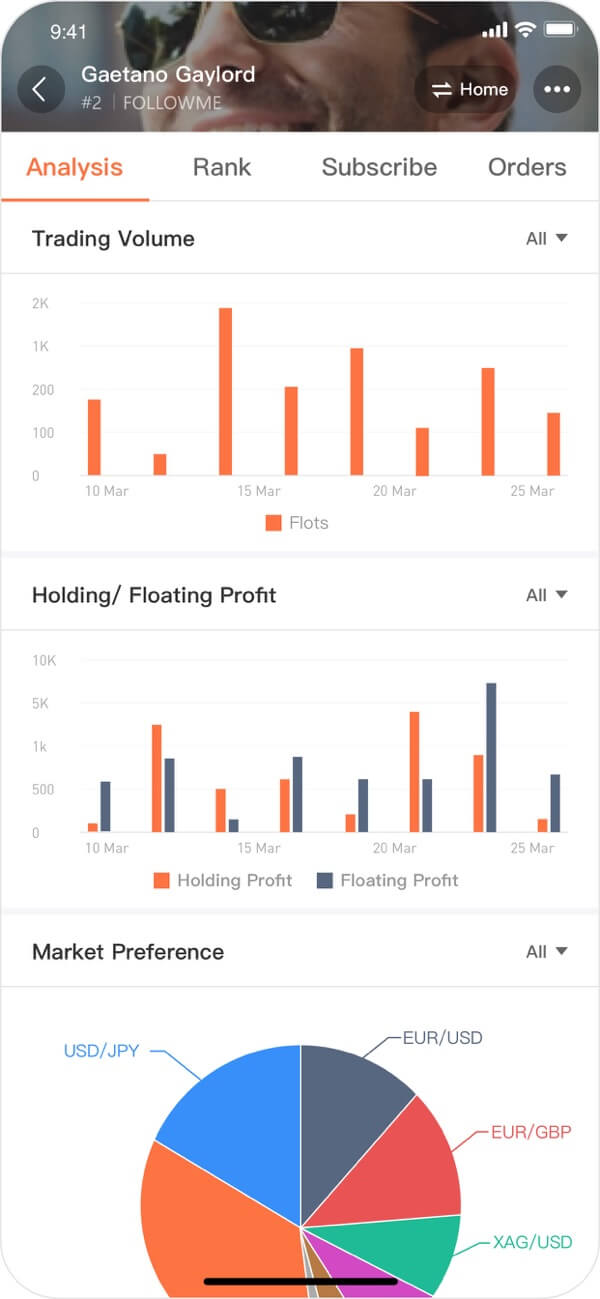The image size is (600, 1299).
Task: Toggle Floating Profit legend series
Action: point(387,880)
